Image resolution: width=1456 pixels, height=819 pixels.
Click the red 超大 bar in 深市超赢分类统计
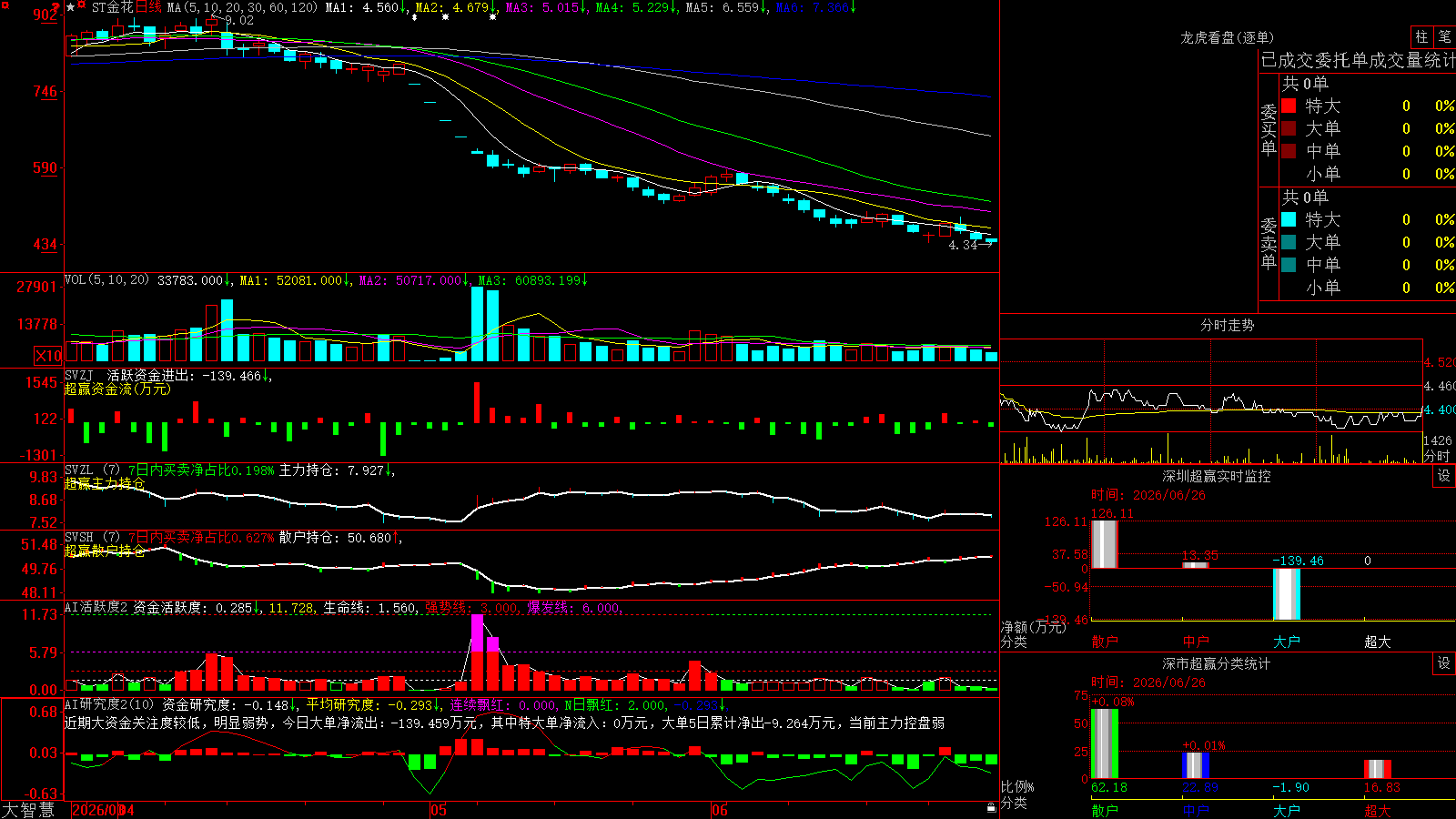[1377, 769]
